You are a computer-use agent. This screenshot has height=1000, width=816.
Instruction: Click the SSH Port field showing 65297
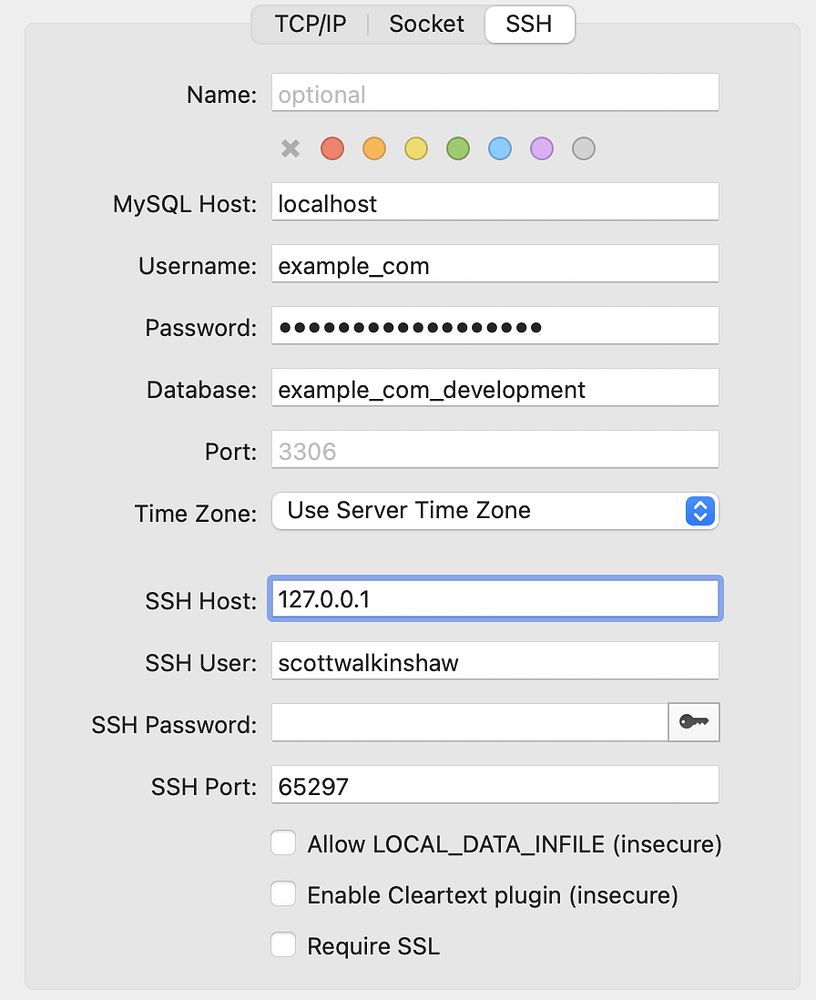(494, 785)
